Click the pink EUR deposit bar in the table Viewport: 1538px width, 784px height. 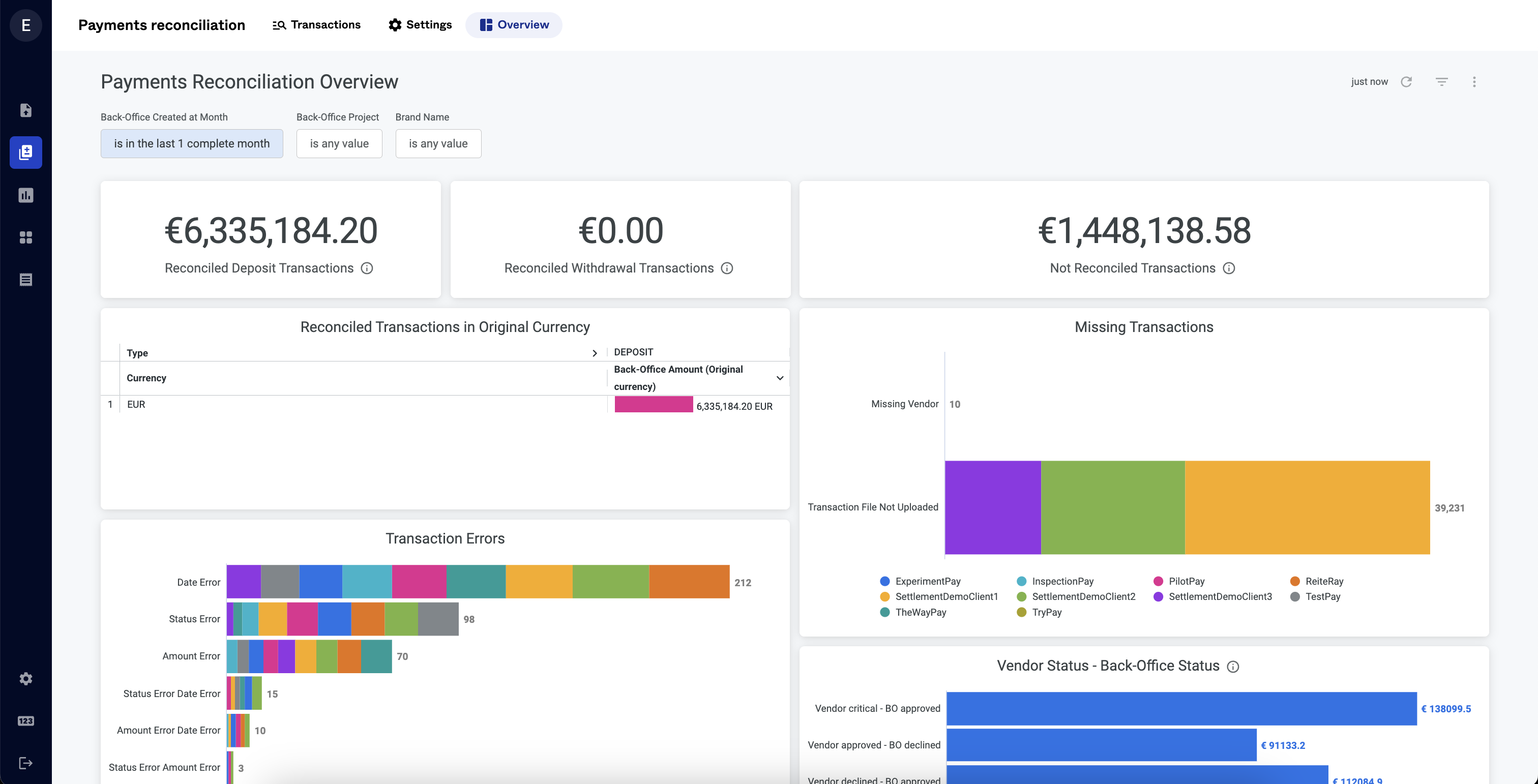pos(654,405)
